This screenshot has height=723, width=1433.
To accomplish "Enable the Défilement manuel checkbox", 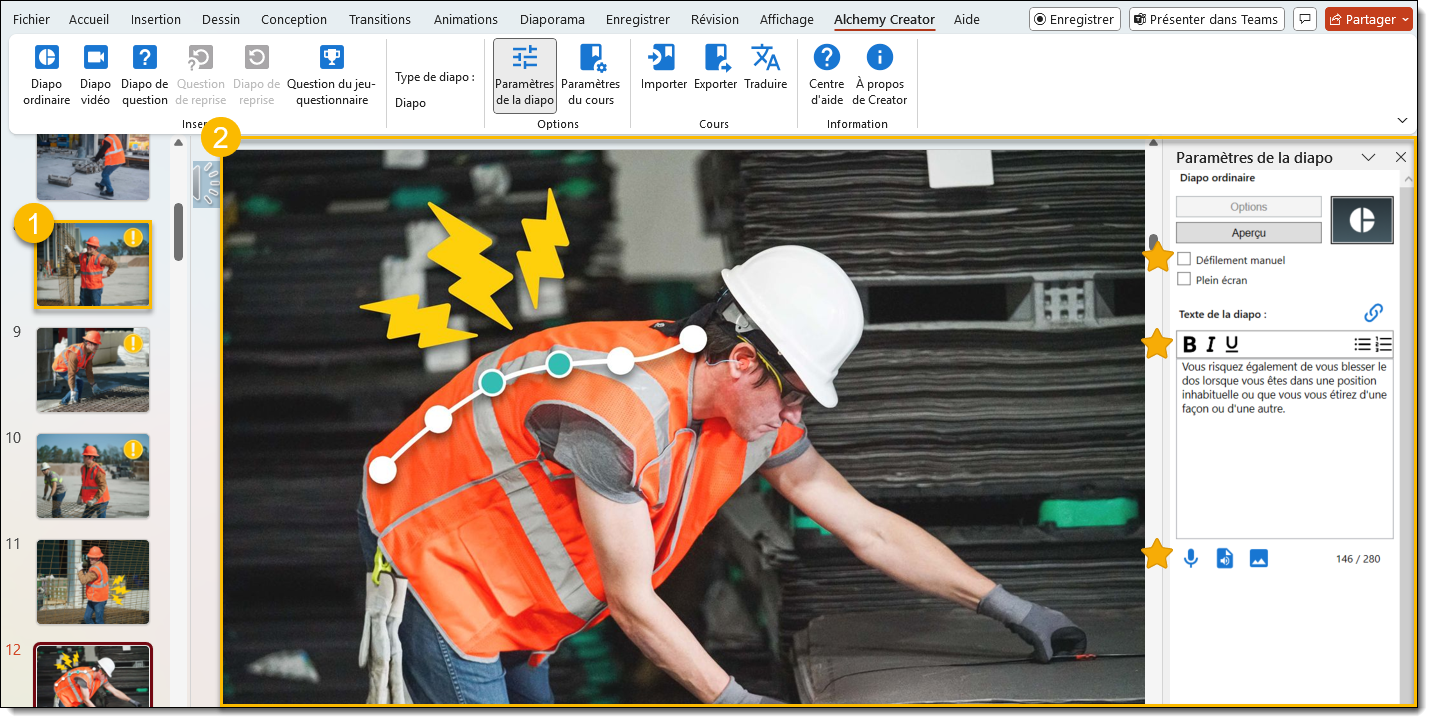I will tap(1184, 260).
